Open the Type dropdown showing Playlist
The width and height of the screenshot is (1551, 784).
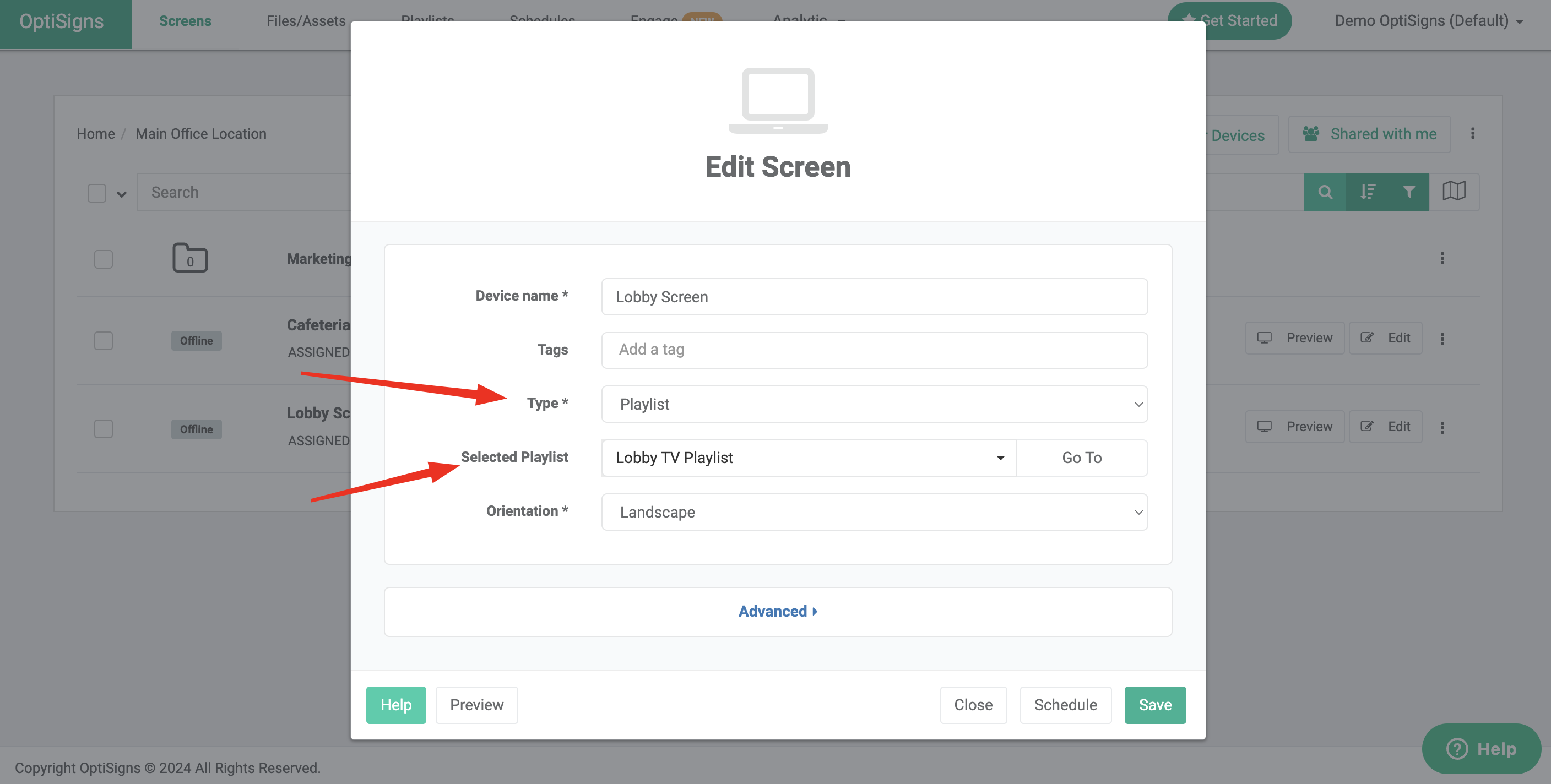pyautogui.click(x=874, y=404)
